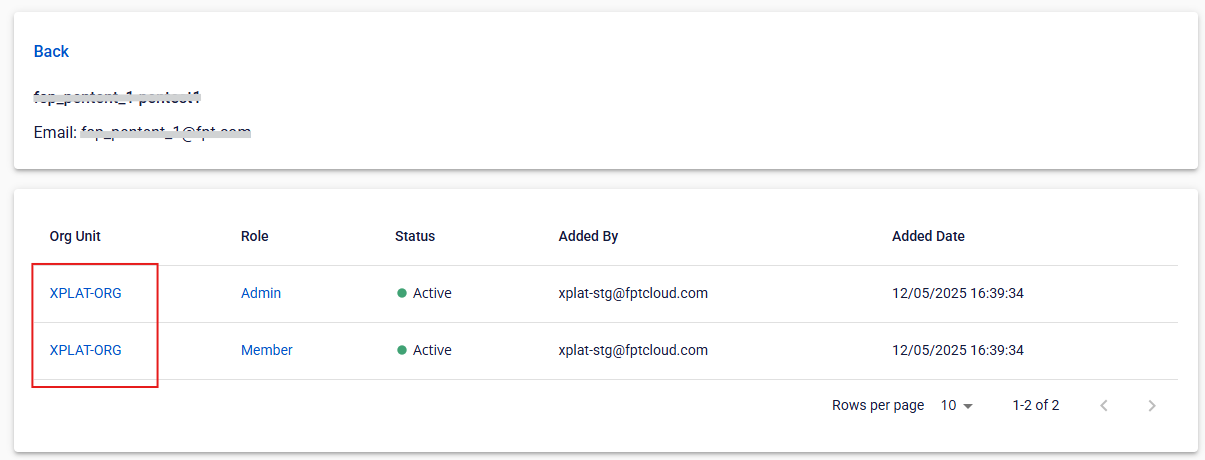Click the Role column header

click(x=255, y=236)
